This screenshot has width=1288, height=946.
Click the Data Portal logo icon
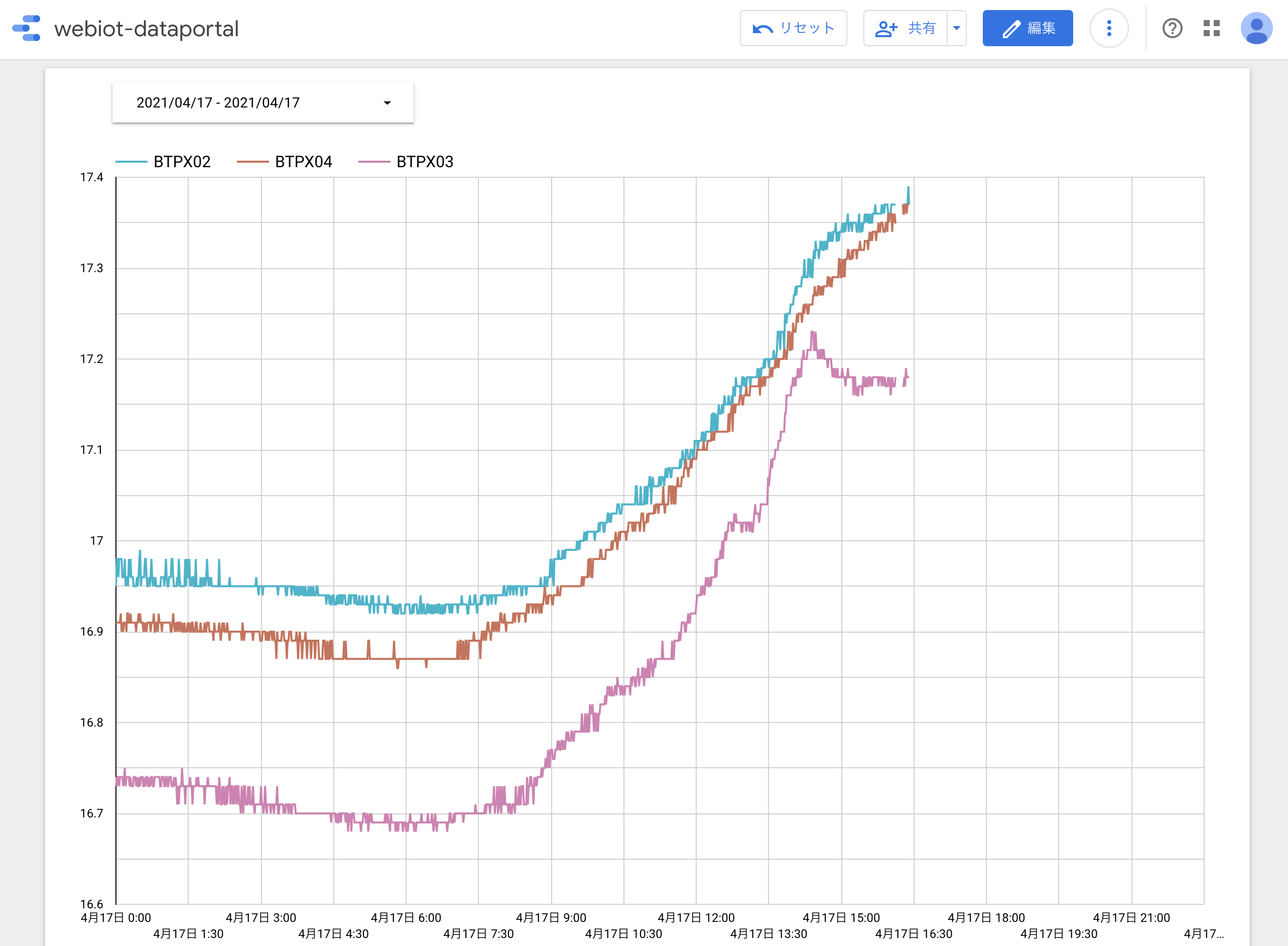pos(26,28)
